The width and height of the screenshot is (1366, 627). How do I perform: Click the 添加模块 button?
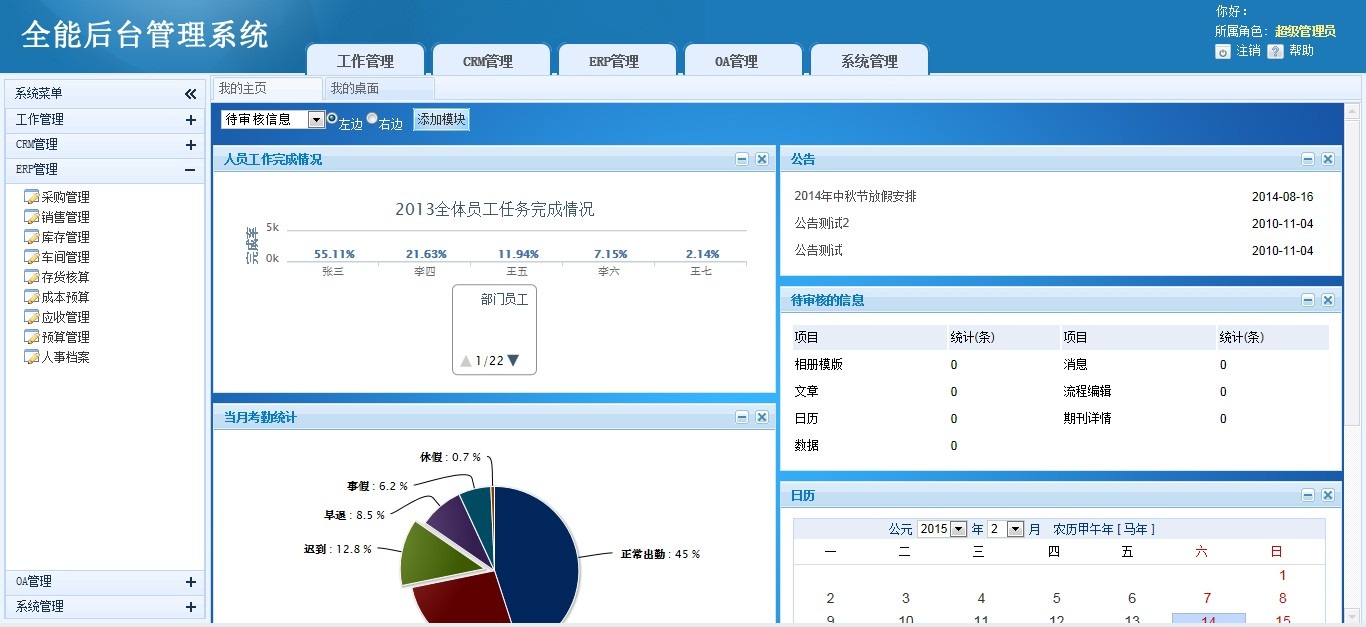coord(441,120)
